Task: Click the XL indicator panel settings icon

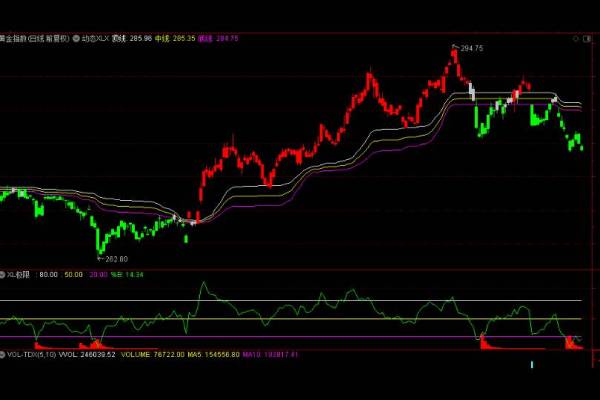Action: 3,273
